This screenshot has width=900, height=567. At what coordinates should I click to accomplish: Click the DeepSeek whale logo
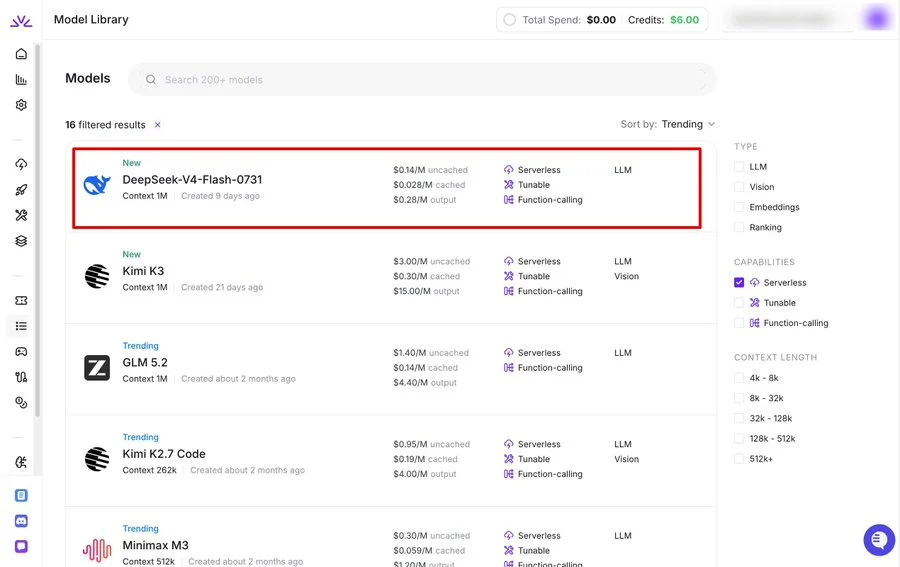[97, 185]
